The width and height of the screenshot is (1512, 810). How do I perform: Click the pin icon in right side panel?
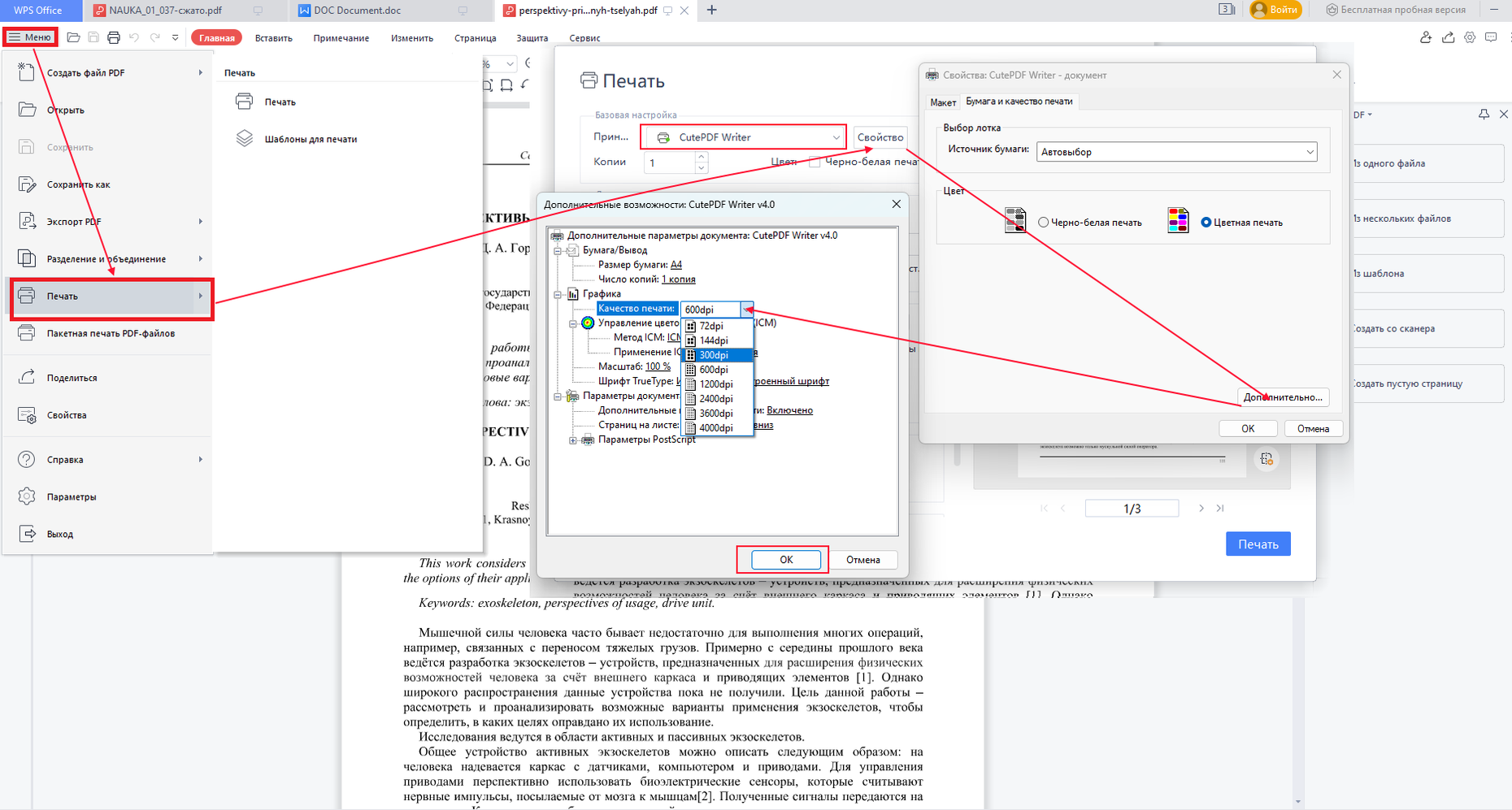(x=1484, y=115)
